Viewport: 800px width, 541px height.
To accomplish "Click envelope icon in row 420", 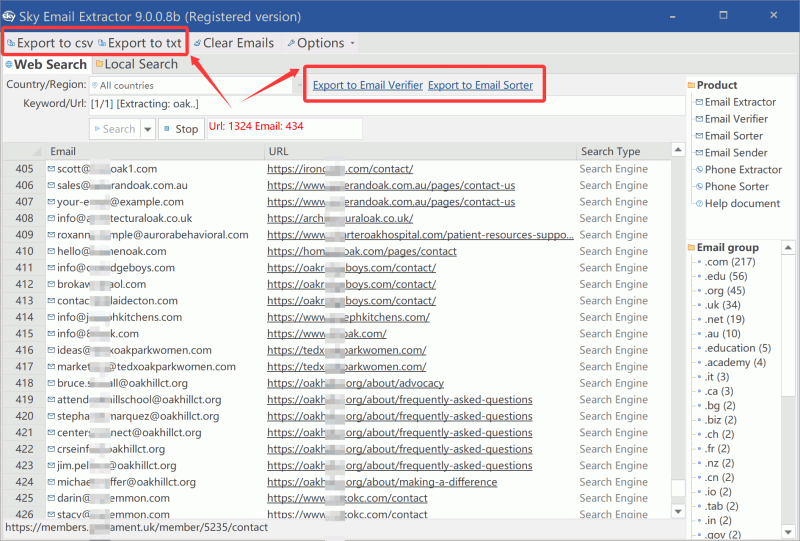I will pos(51,416).
